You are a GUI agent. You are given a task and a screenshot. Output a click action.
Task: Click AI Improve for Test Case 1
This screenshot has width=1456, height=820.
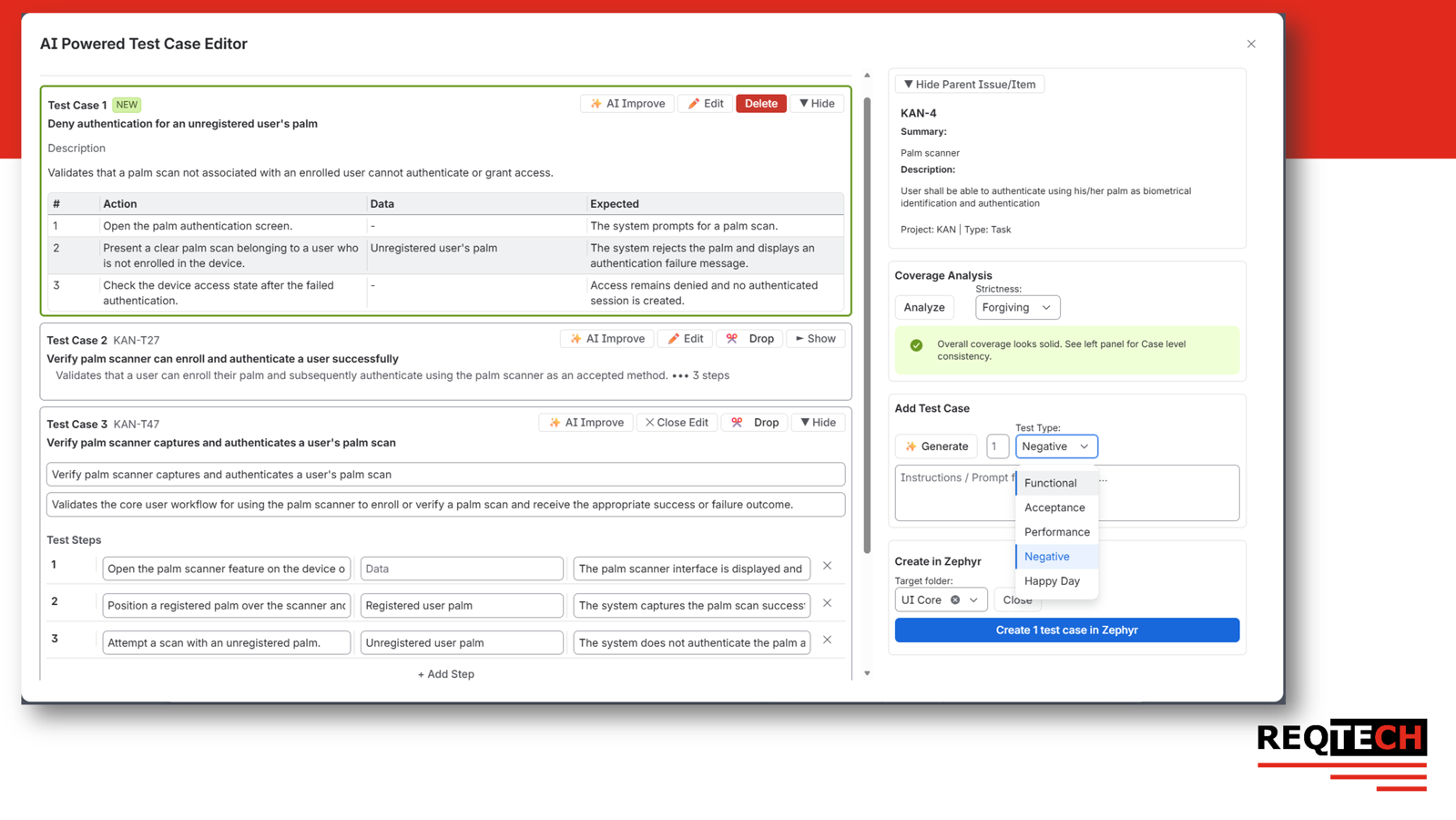tap(627, 104)
